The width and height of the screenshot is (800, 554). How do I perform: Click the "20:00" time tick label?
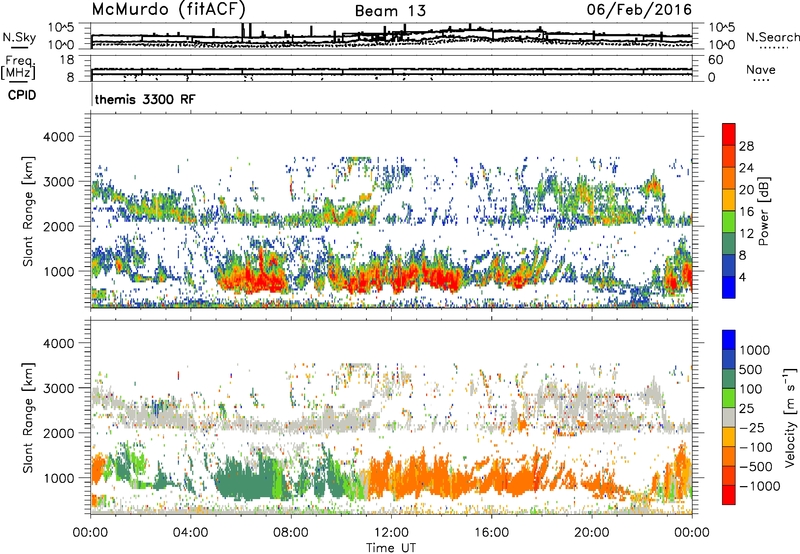[x=591, y=533]
